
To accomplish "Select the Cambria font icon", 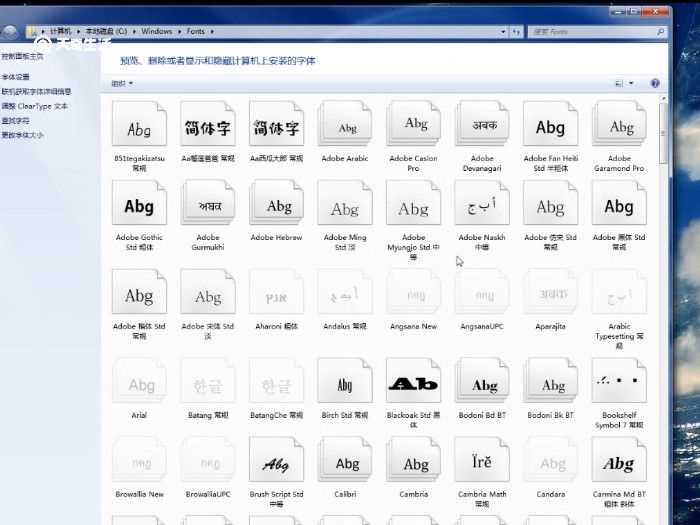I will click(x=413, y=460).
